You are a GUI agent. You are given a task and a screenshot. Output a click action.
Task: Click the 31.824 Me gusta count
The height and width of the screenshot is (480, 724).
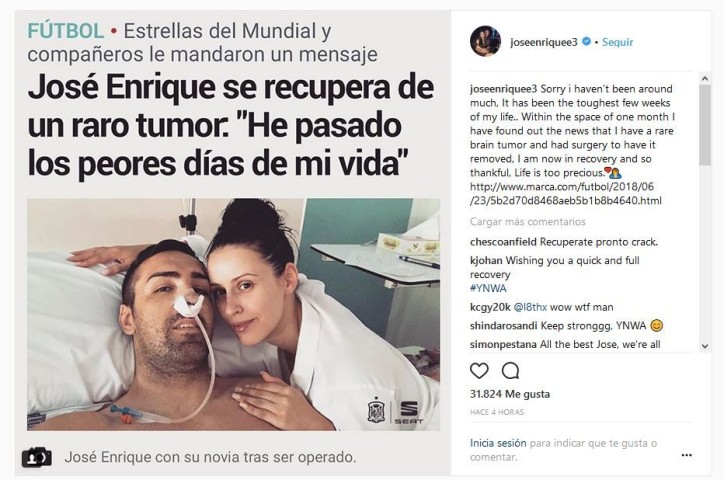(510, 394)
